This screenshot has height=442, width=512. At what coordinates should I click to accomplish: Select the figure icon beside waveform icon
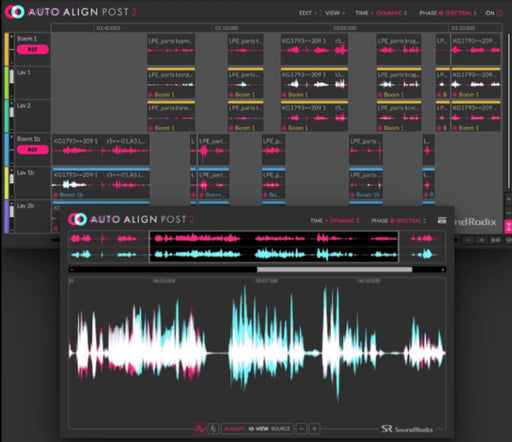(x=213, y=429)
